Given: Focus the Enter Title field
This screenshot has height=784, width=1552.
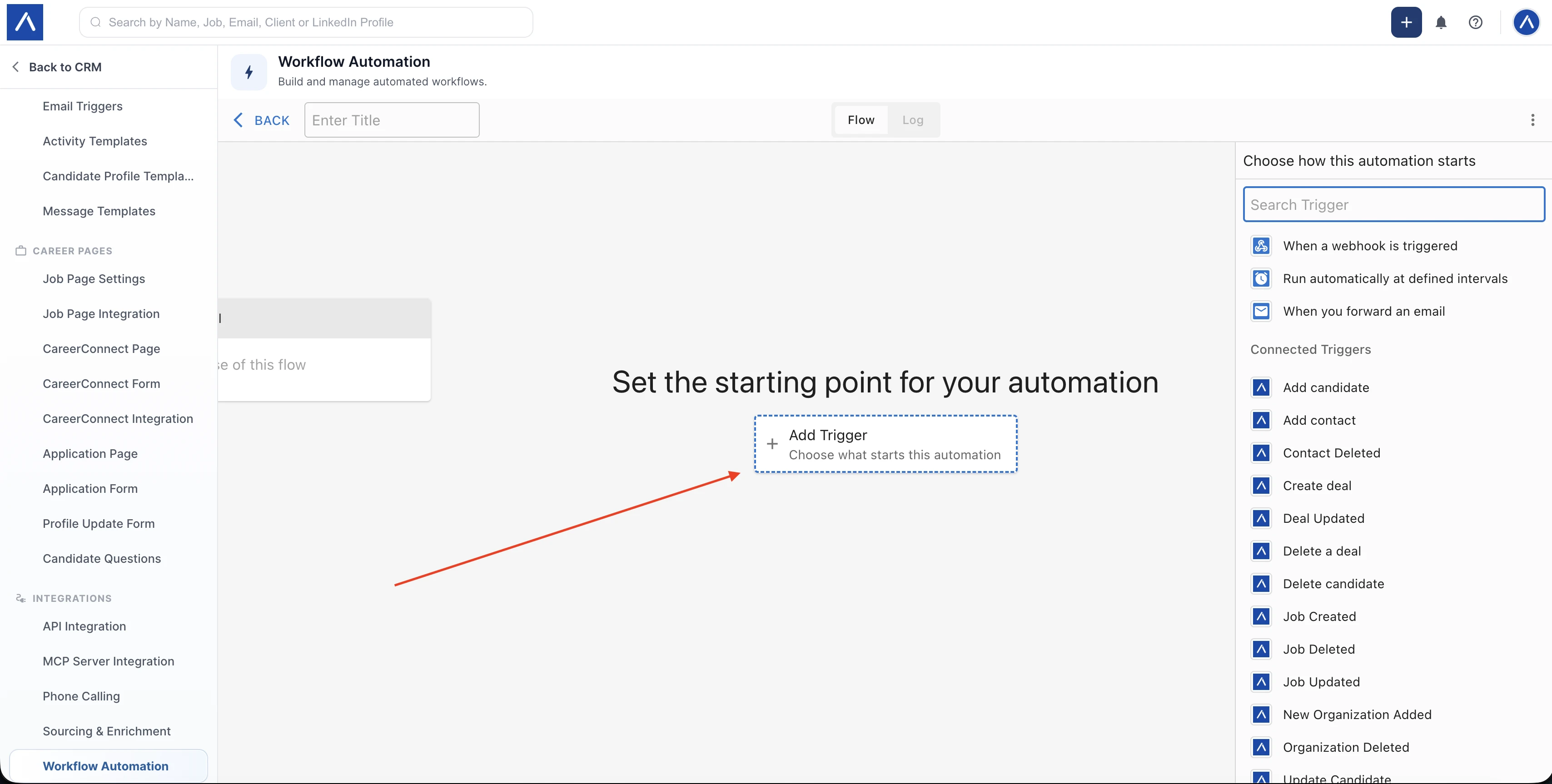Looking at the screenshot, I should [x=392, y=120].
